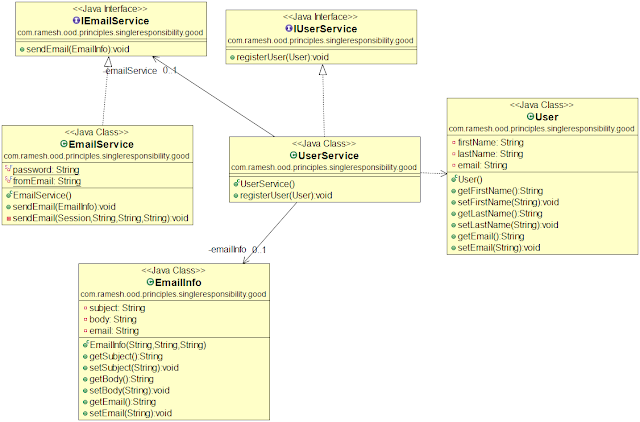Click the green class icon beside EmailInfo title
The image size is (640, 422).
point(150,282)
